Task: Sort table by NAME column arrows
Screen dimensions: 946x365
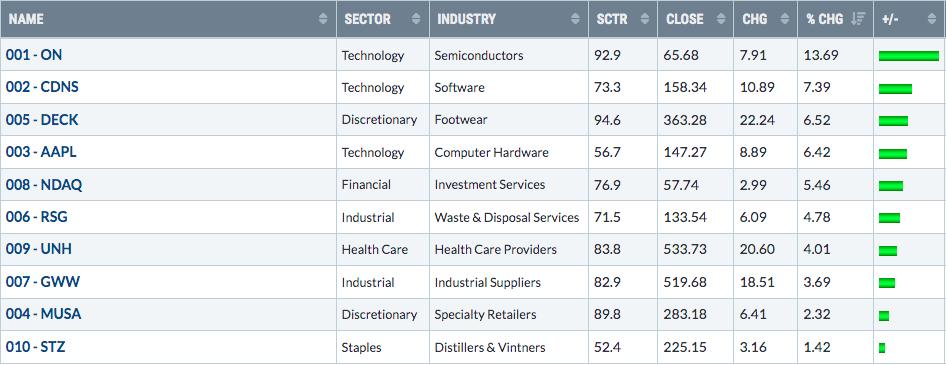Action: point(323,19)
